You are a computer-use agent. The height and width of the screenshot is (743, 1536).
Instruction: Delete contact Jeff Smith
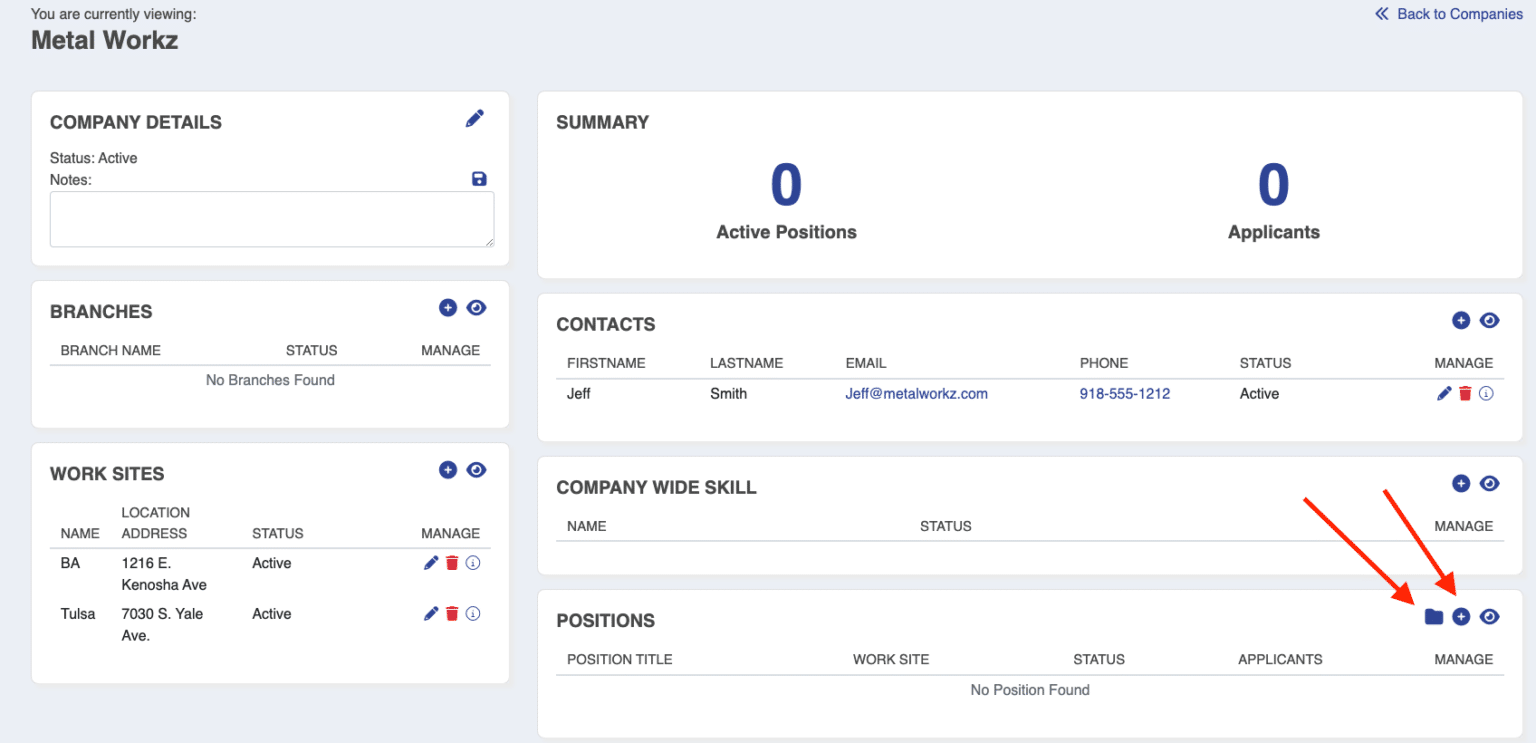click(1465, 394)
